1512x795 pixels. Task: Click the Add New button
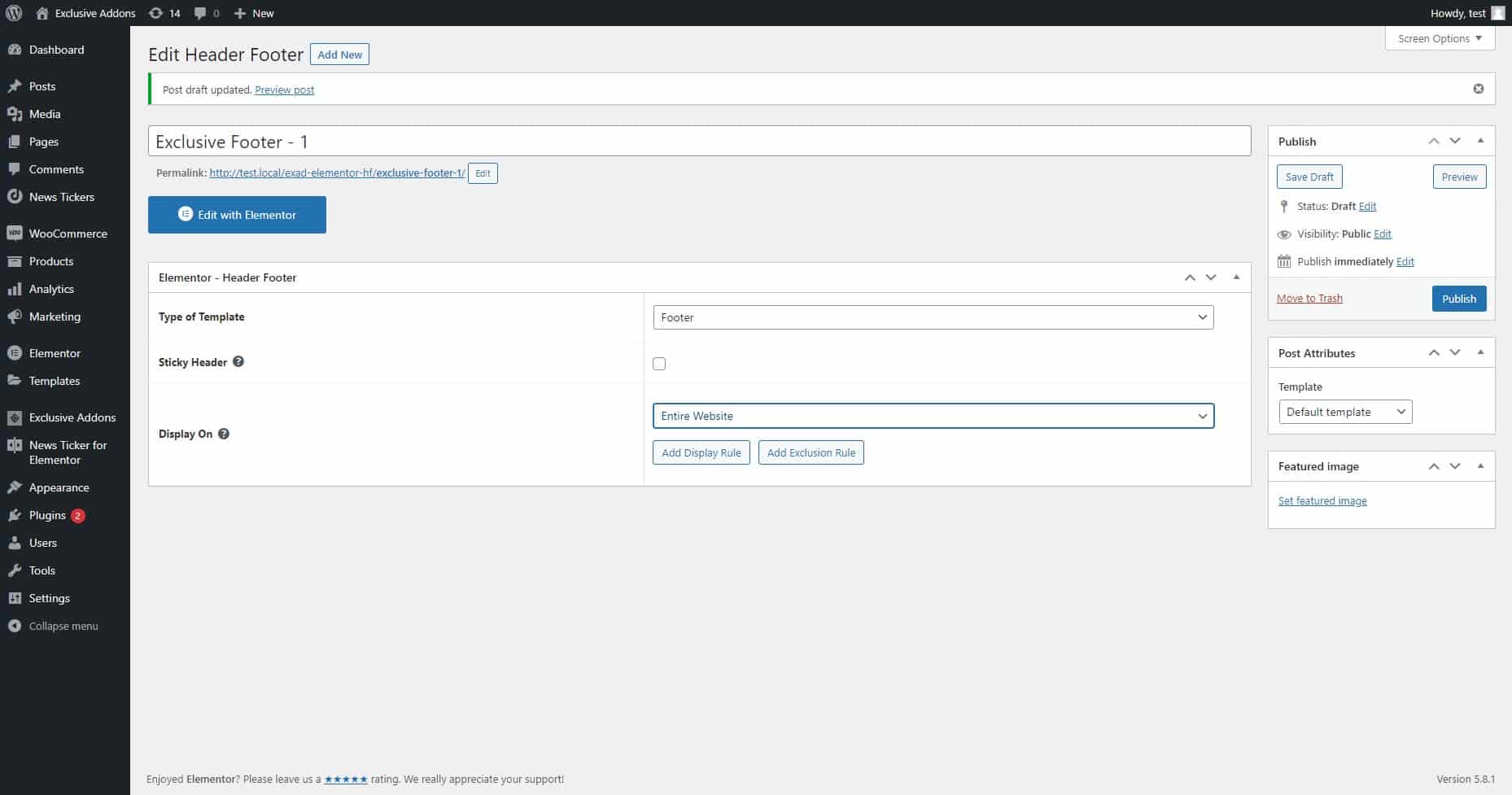tap(339, 55)
